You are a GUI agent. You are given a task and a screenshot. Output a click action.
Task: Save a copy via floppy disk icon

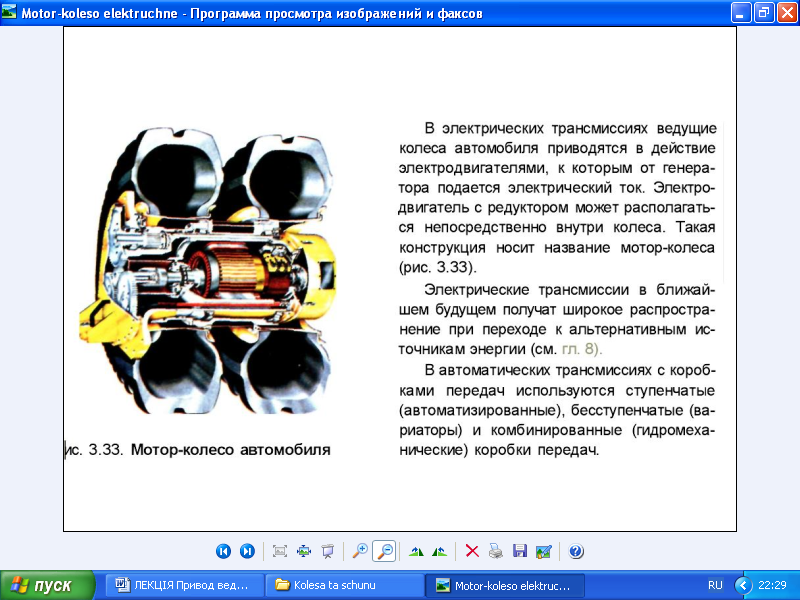coord(520,551)
